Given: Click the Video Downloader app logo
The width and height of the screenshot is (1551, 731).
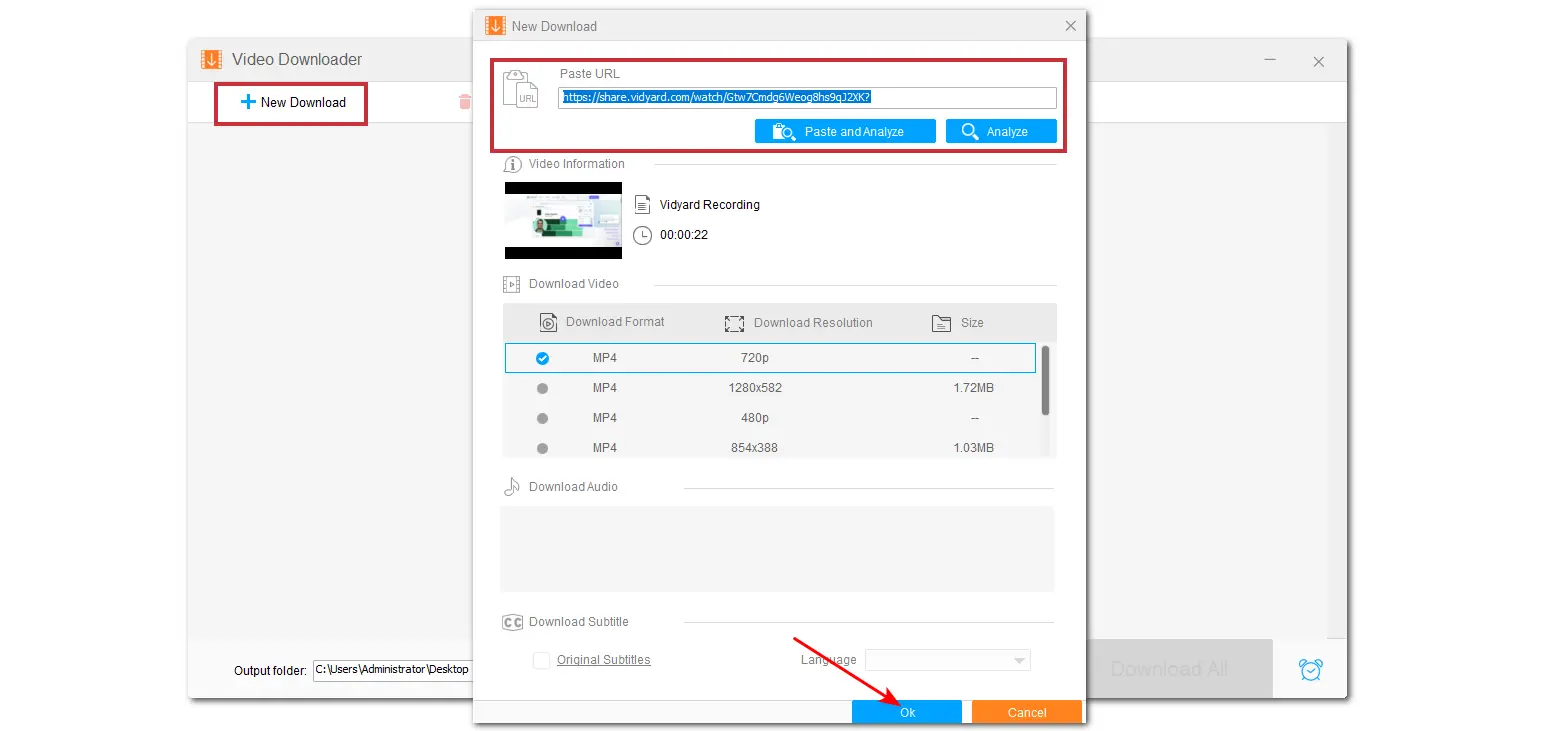Looking at the screenshot, I should [x=211, y=60].
